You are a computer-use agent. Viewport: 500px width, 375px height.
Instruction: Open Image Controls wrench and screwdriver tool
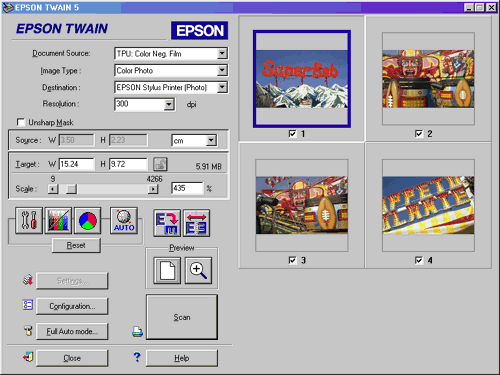pyautogui.click(x=29, y=220)
